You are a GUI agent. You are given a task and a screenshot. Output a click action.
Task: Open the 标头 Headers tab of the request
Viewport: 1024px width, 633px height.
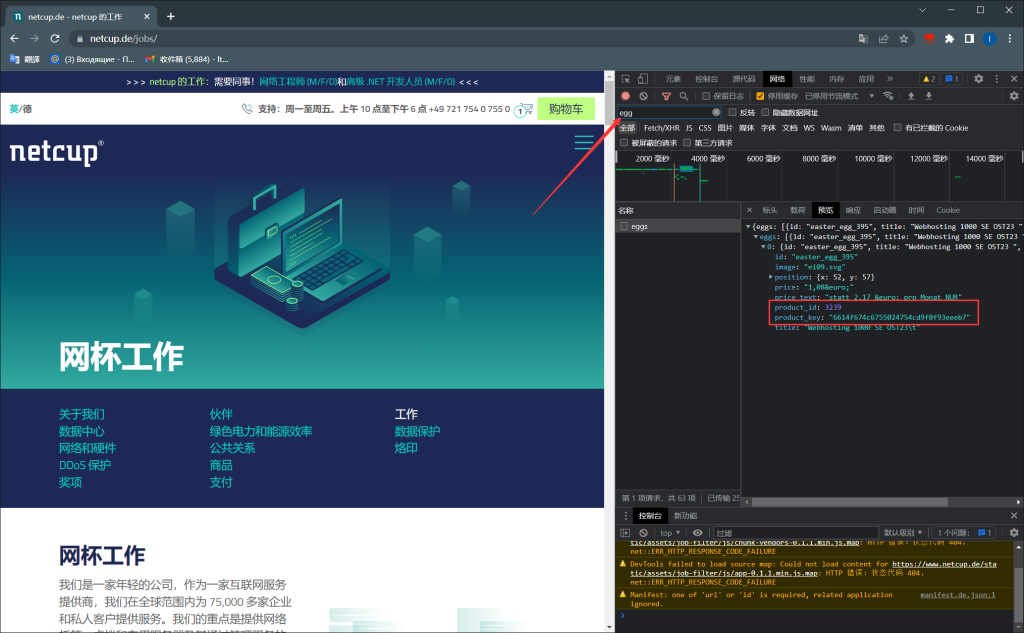(x=770, y=210)
